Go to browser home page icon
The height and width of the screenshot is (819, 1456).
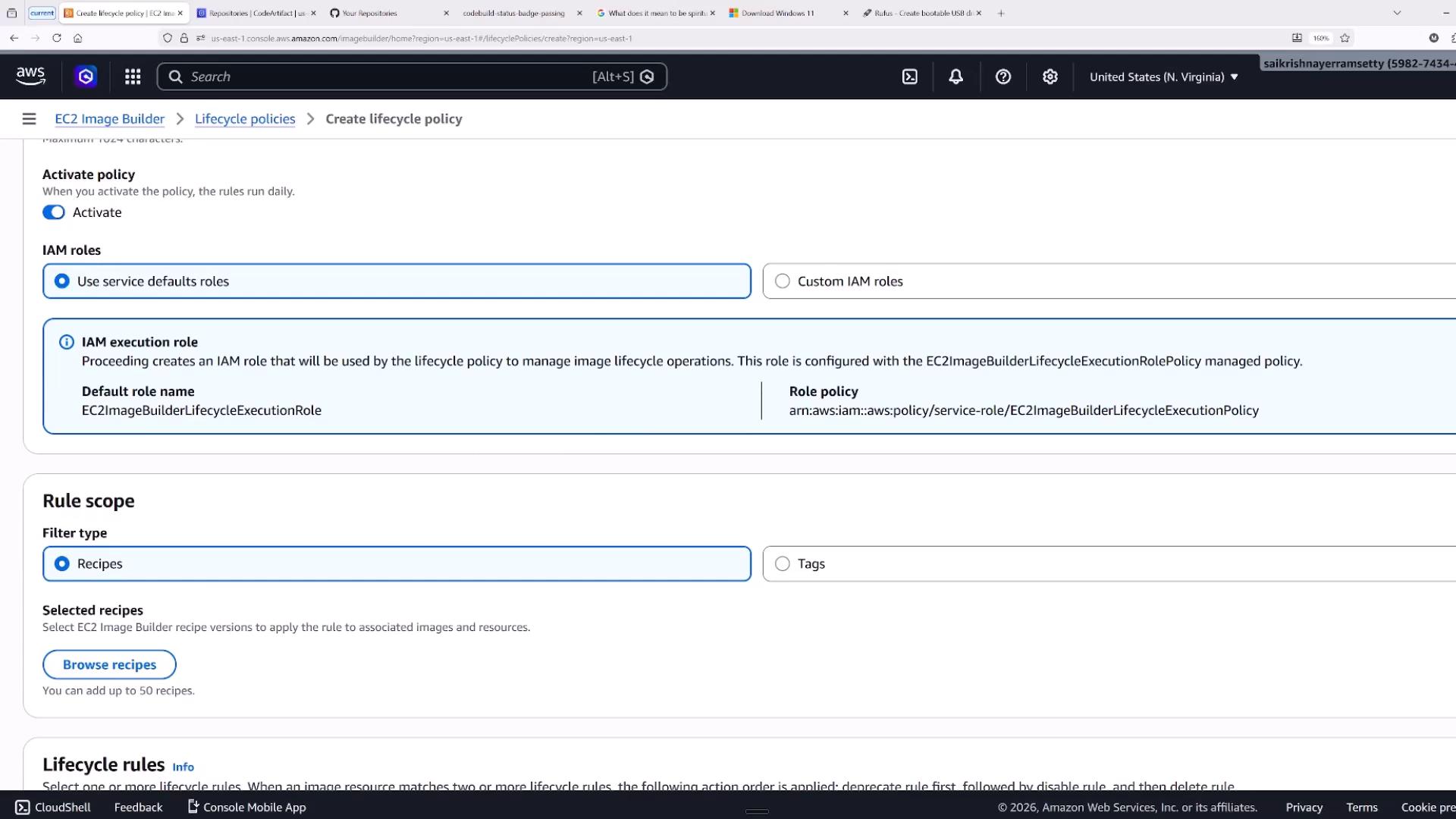click(77, 38)
